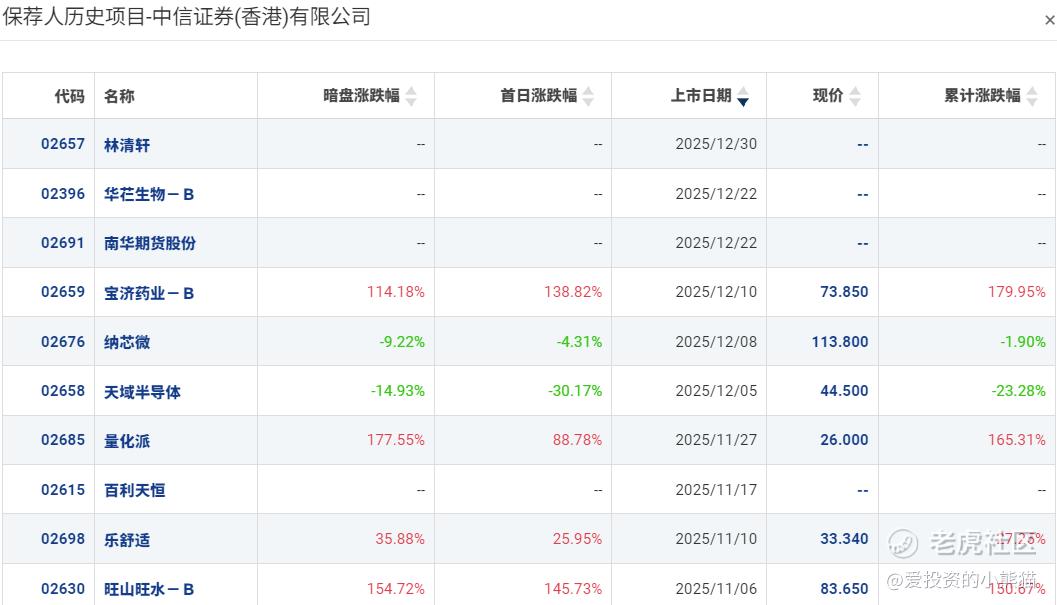This screenshot has width=1057, height=605.
Task: Click stock code 02396
Action: (x=63, y=194)
